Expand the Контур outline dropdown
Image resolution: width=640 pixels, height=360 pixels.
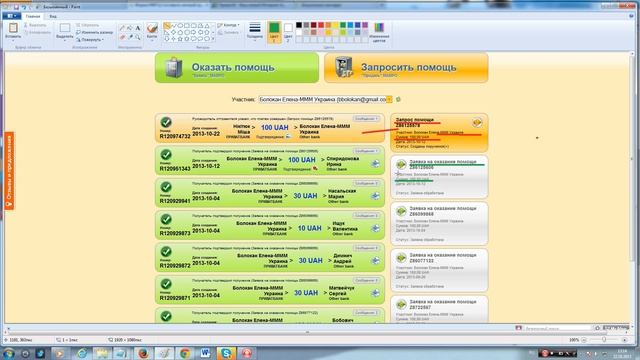click(x=229, y=25)
